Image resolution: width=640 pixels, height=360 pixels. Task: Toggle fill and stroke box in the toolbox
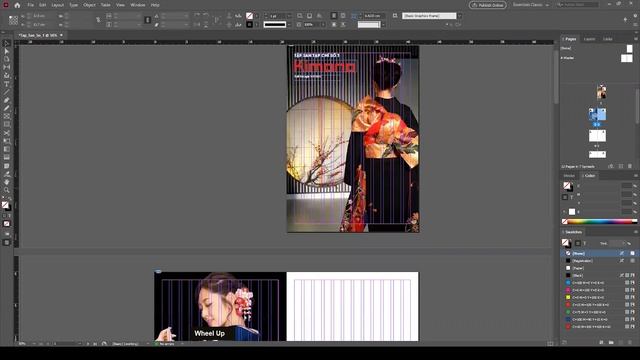click(x=6, y=206)
